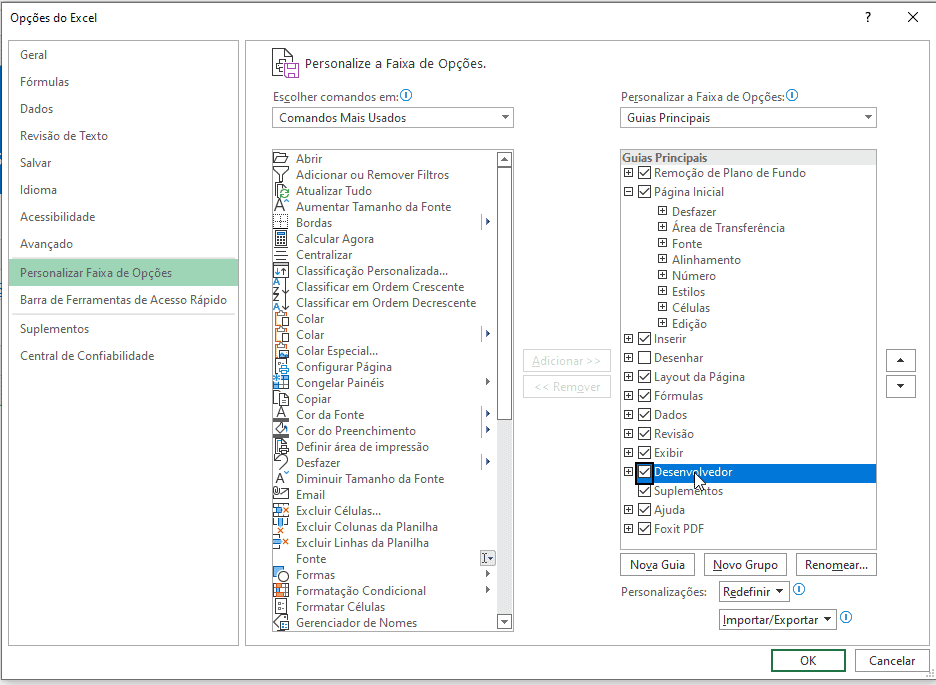Screen dimensions: 936x685
Task: Click the Atualizar Tudo refresh icon
Action: click(281, 191)
